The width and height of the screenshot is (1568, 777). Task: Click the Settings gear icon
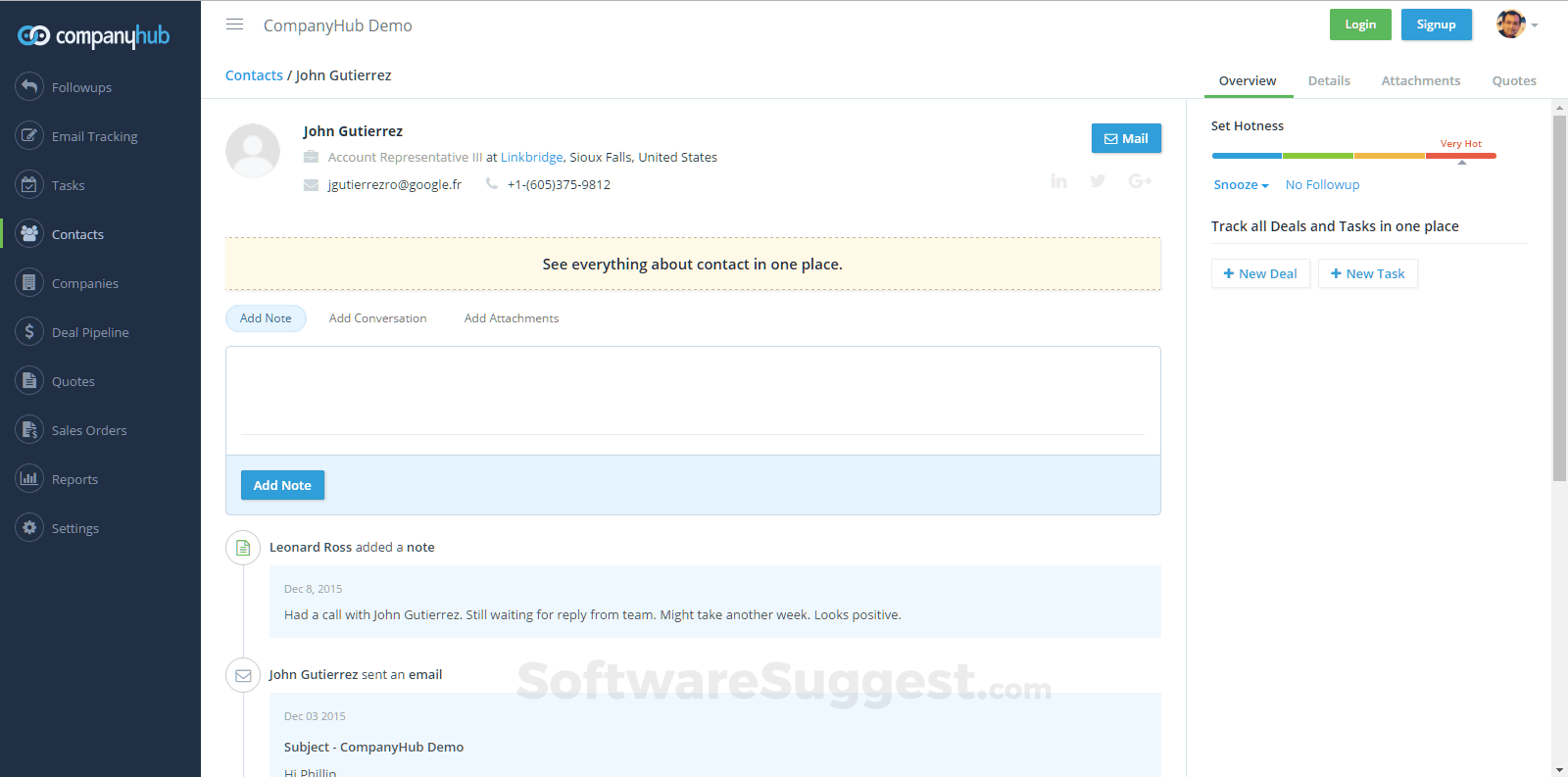pos(29,527)
